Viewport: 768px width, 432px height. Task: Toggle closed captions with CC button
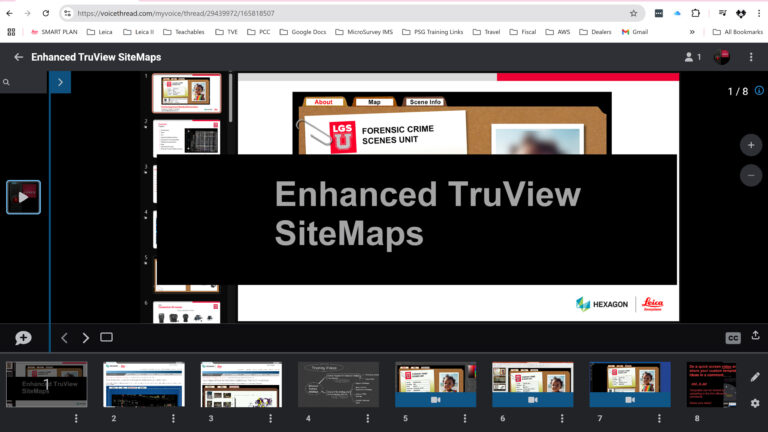(x=732, y=338)
